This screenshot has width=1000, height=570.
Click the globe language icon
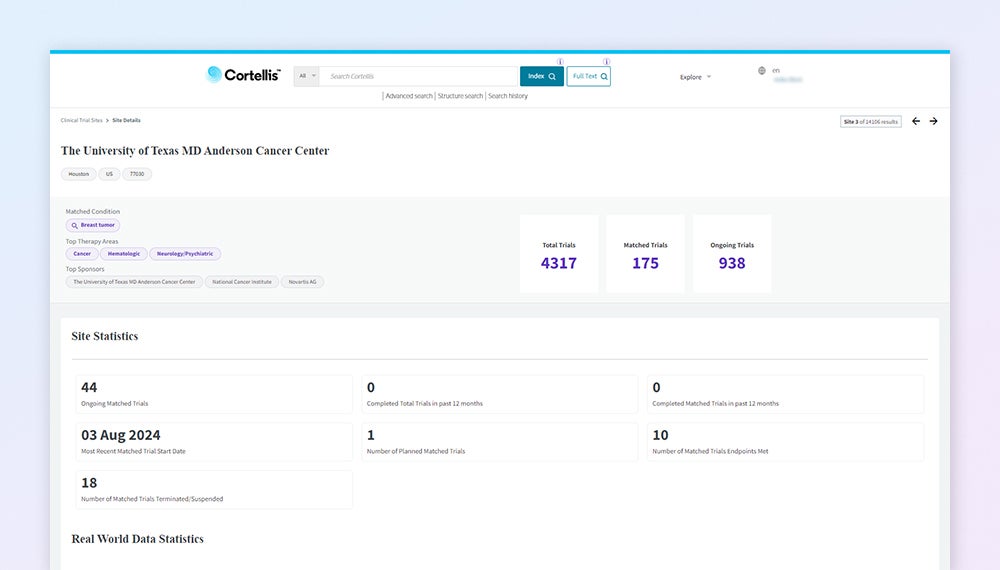tap(762, 71)
